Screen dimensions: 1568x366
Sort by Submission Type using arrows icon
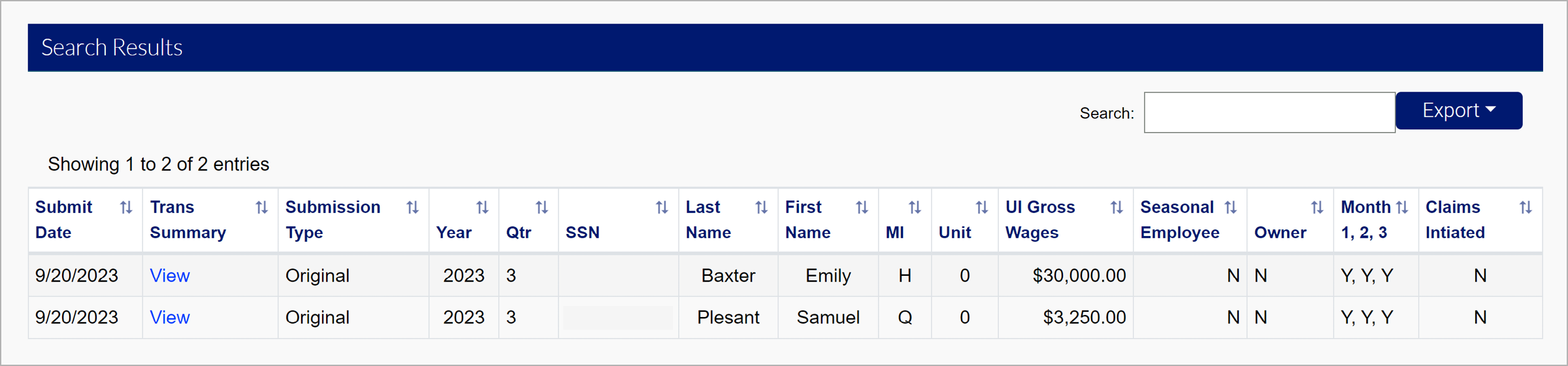(x=412, y=208)
